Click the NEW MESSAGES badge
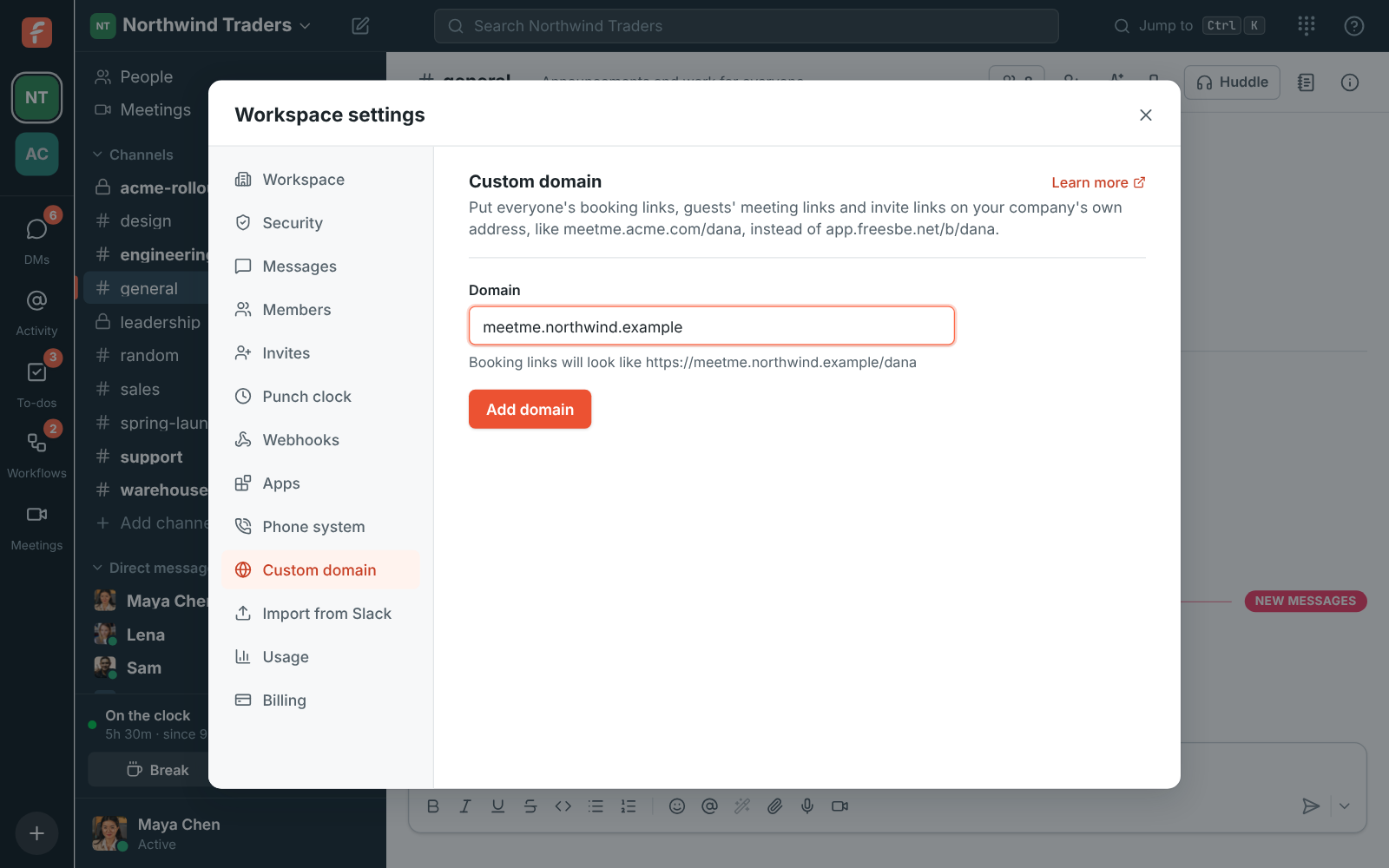 tap(1305, 601)
